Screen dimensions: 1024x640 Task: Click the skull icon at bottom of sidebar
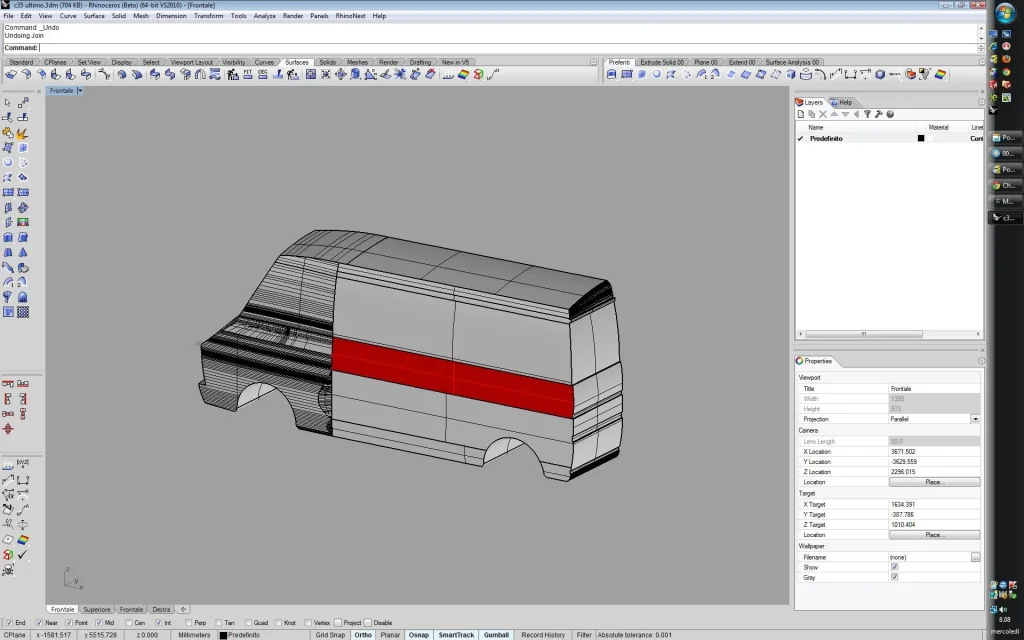tap(8, 570)
